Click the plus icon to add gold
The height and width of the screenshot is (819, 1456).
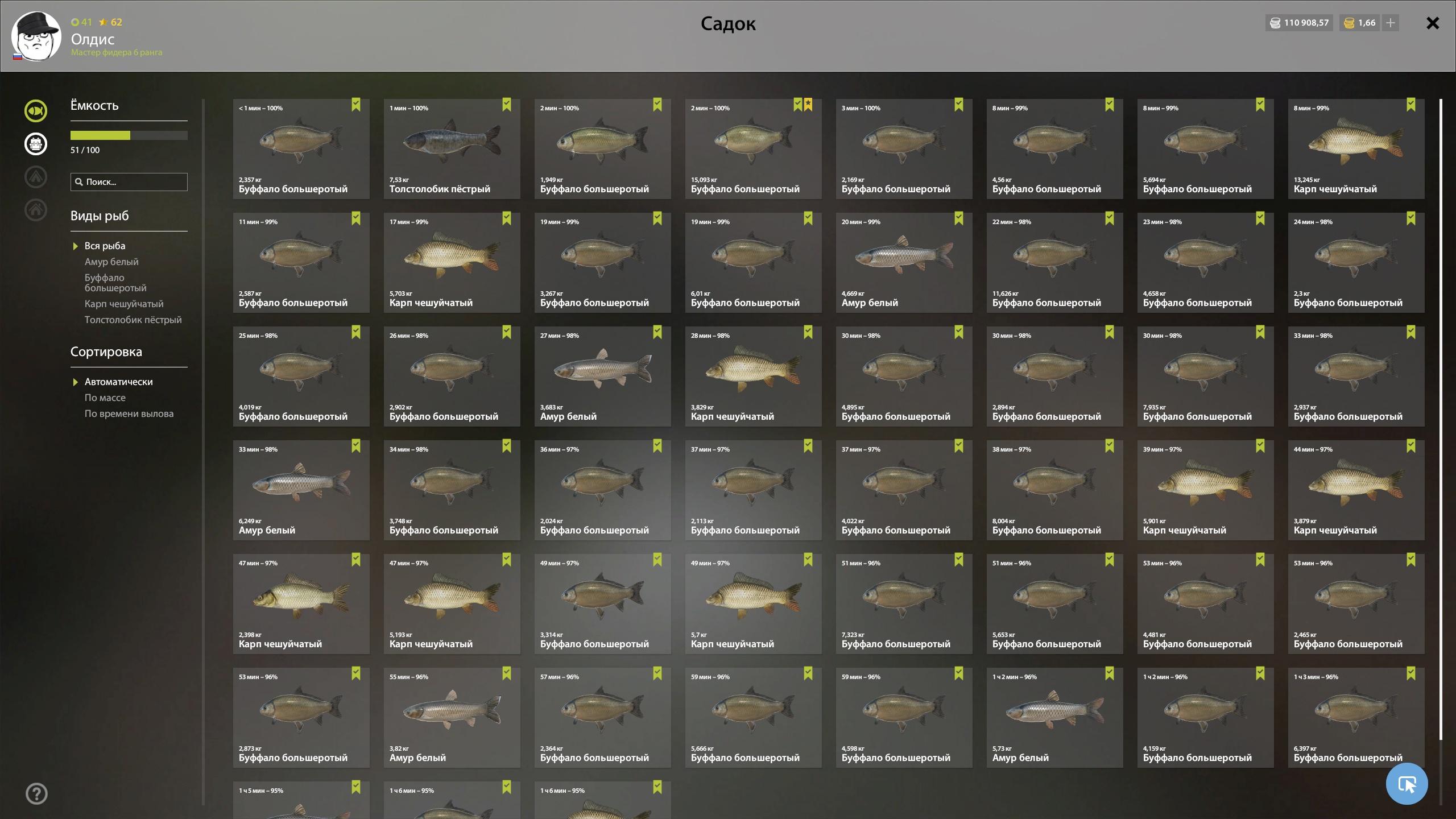[x=1391, y=23]
